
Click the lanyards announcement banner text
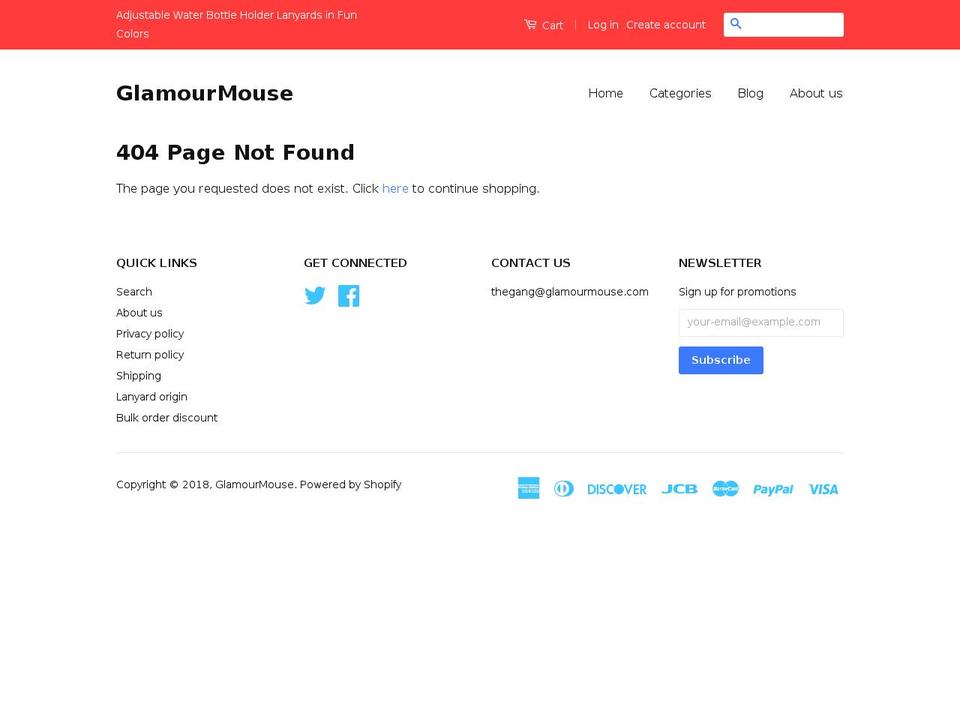[x=236, y=24]
